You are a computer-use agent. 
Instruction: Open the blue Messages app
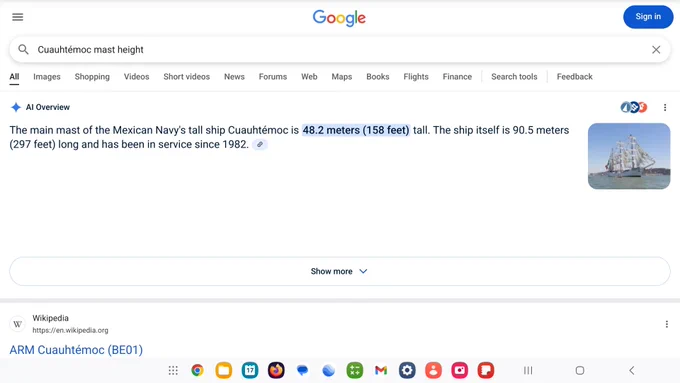302,370
